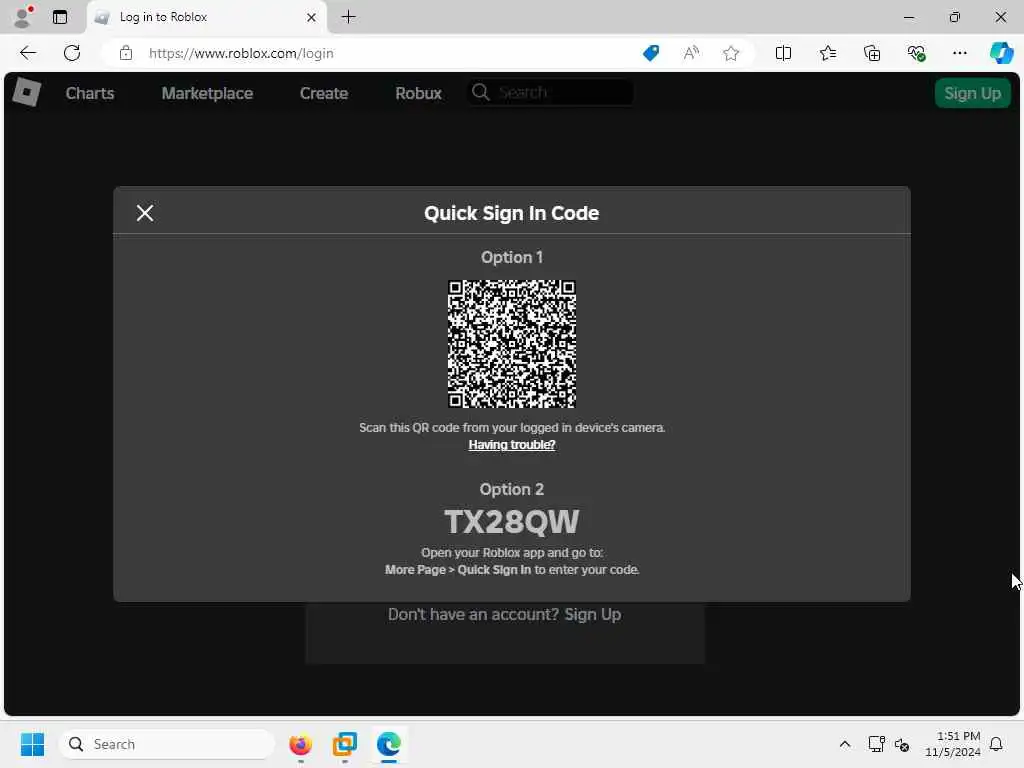Image resolution: width=1024 pixels, height=768 pixels.
Task: Select the Log in to Roblox tab
Action: 205,17
